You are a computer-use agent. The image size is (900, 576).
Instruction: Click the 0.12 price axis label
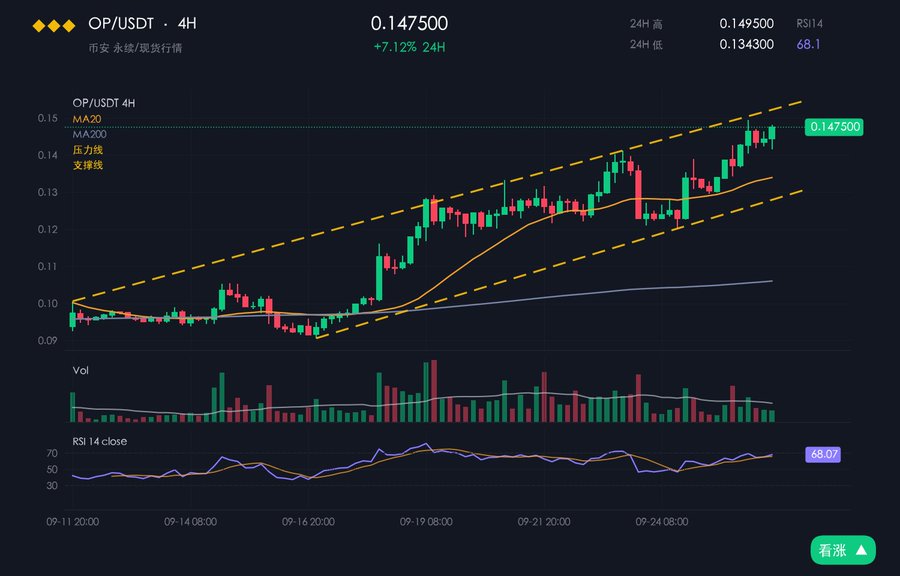[48, 229]
